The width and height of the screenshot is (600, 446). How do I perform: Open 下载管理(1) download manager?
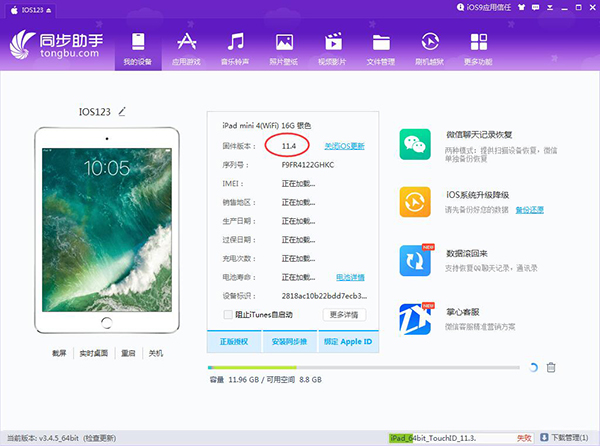click(x=565, y=438)
